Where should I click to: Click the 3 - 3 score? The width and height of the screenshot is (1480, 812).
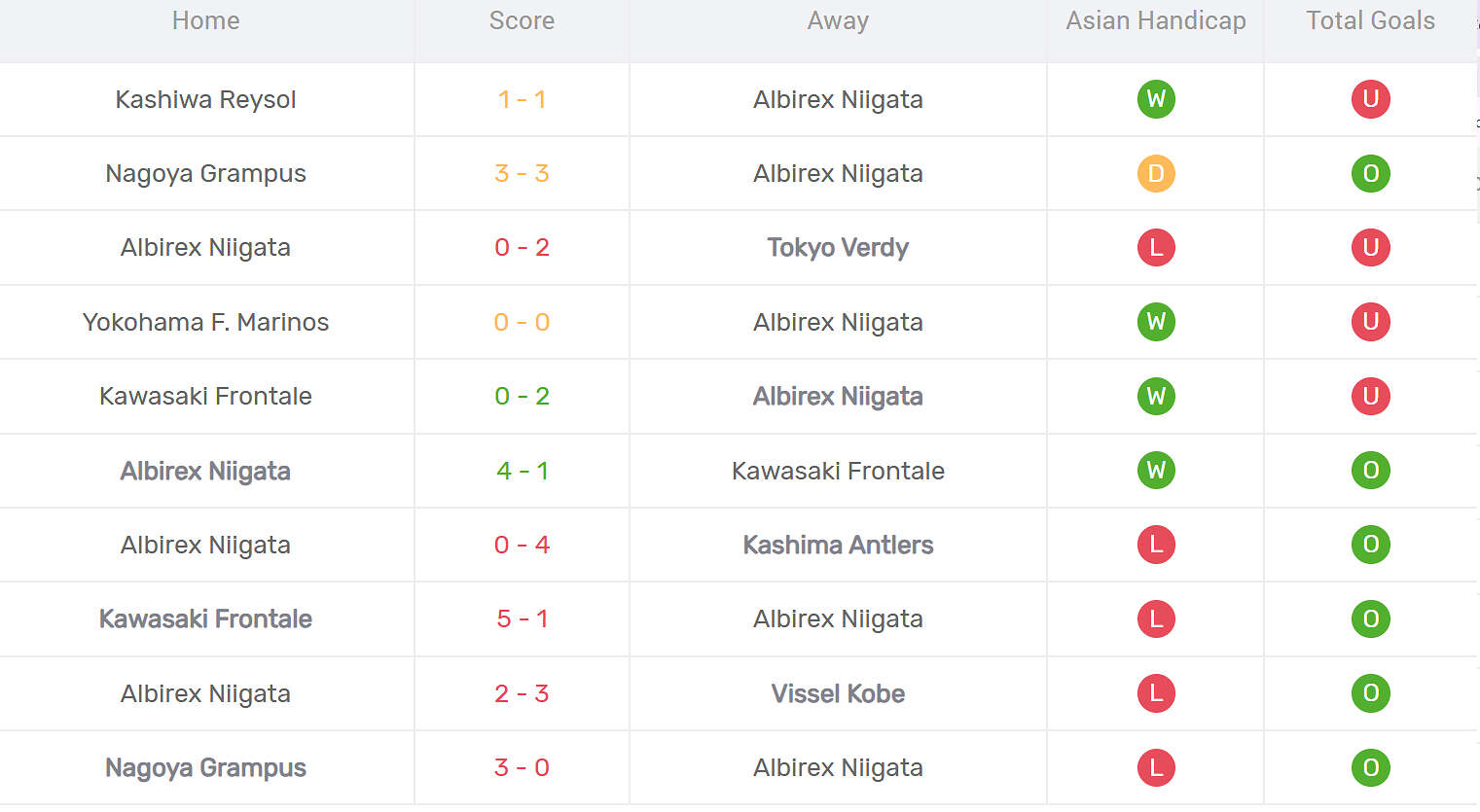pyautogui.click(x=523, y=174)
